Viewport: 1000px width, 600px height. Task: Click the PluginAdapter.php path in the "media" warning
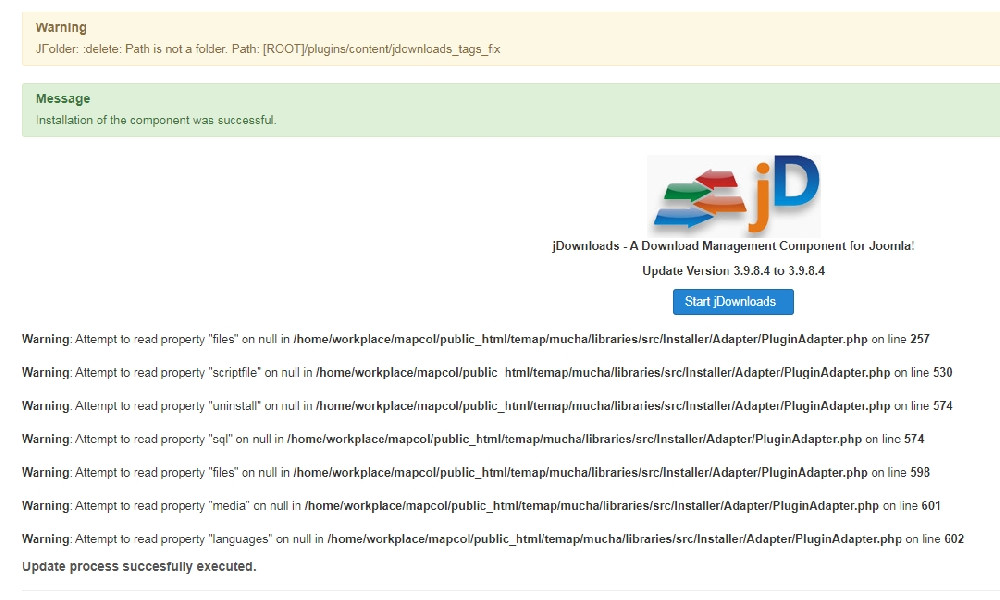[x=592, y=506]
